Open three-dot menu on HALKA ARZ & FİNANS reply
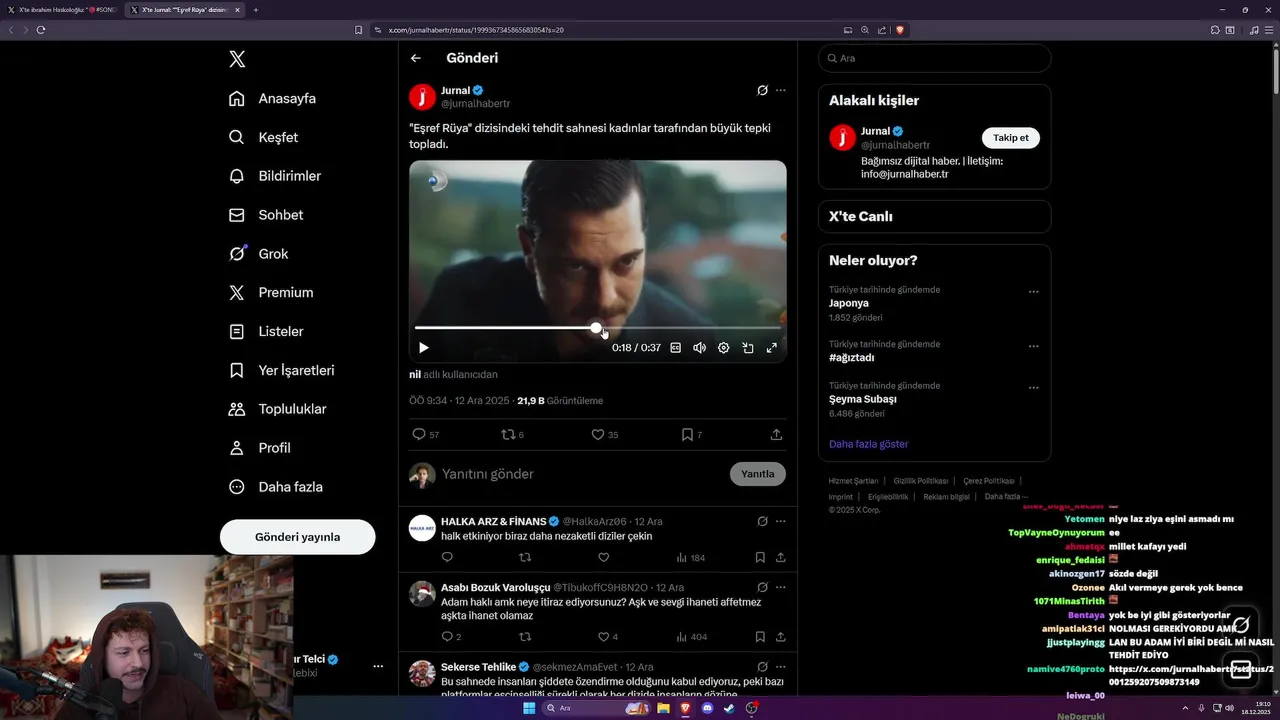 pyautogui.click(x=781, y=521)
